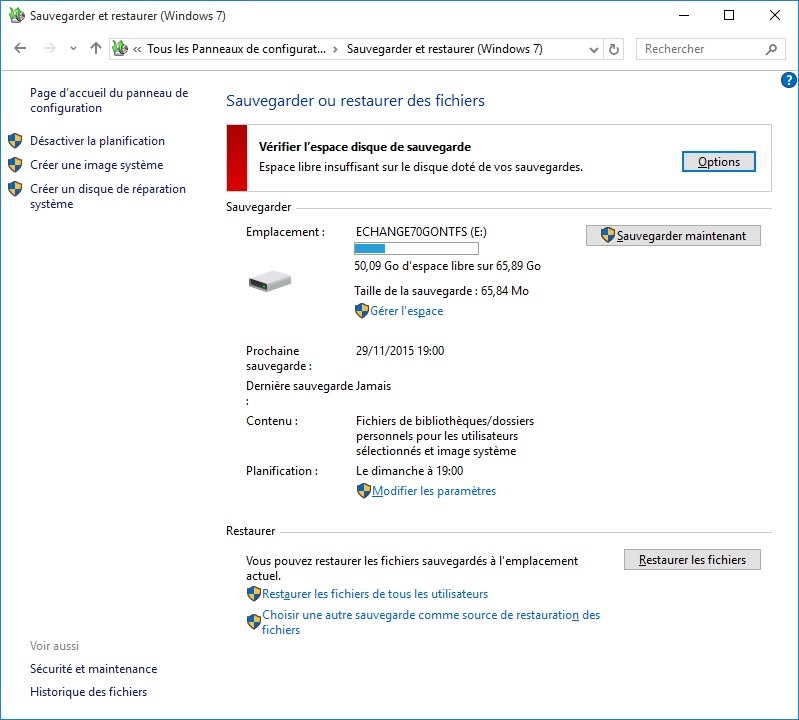
Task: Open Créer une image système
Action: coord(97,165)
